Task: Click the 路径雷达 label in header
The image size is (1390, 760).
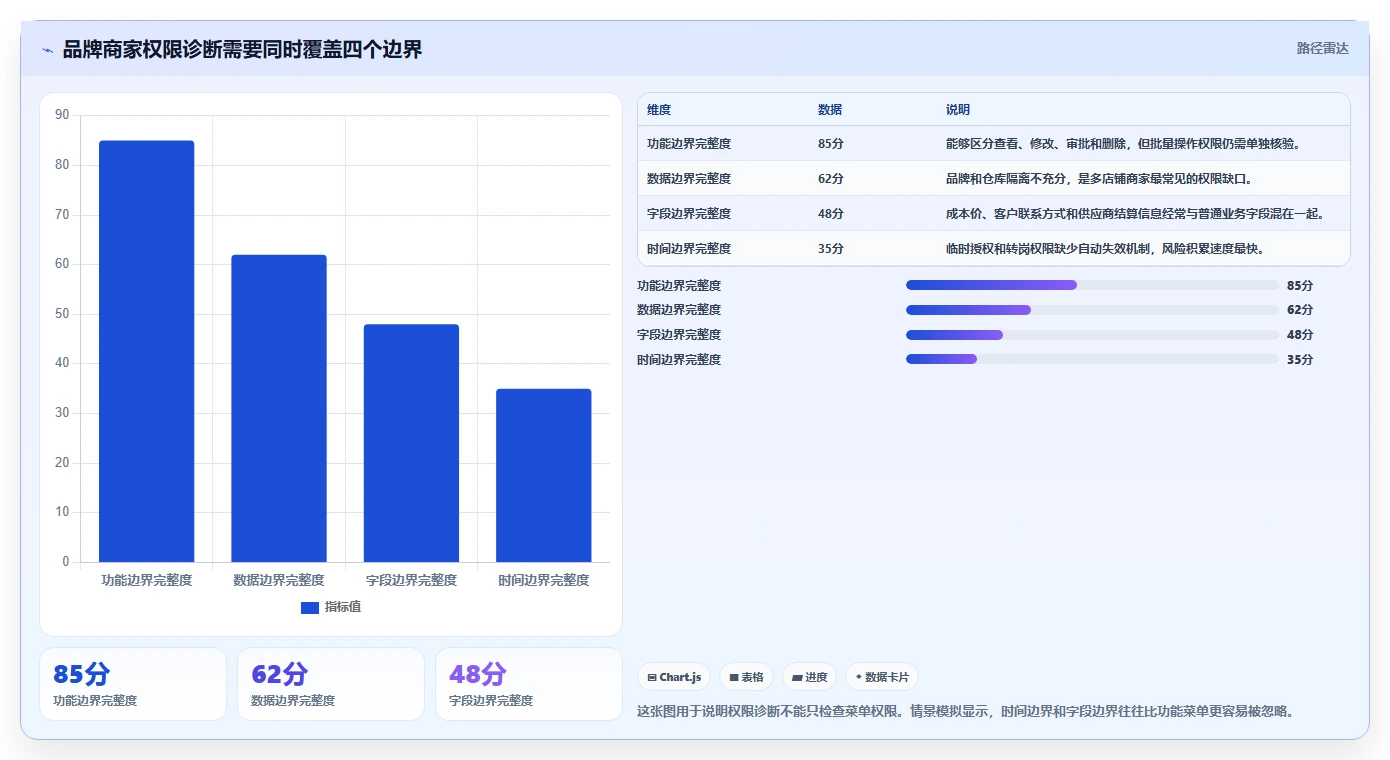Action: point(1322,48)
